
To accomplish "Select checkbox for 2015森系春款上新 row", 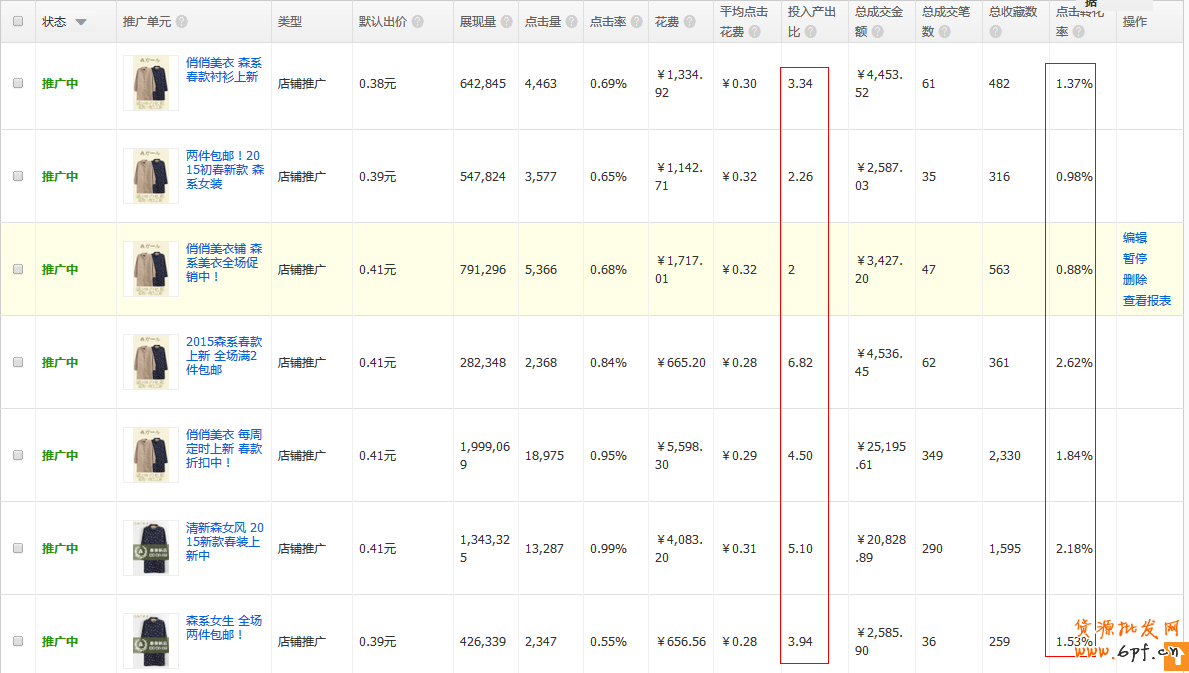I will [18, 362].
